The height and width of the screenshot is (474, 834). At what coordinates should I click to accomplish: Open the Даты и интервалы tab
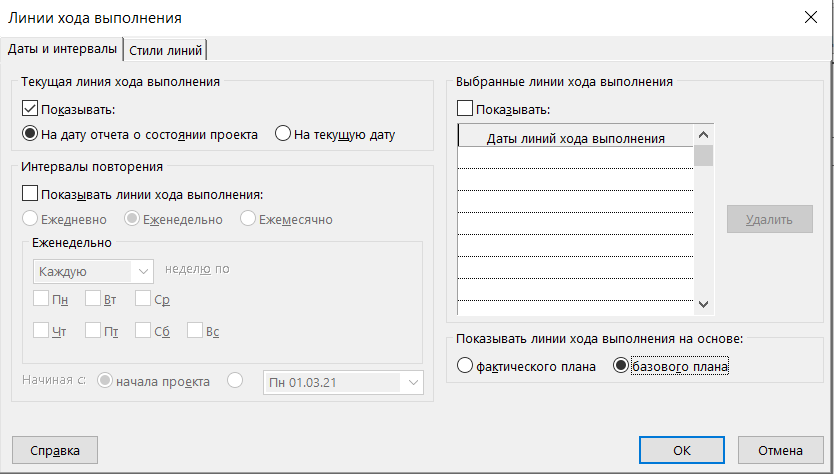click(x=62, y=49)
